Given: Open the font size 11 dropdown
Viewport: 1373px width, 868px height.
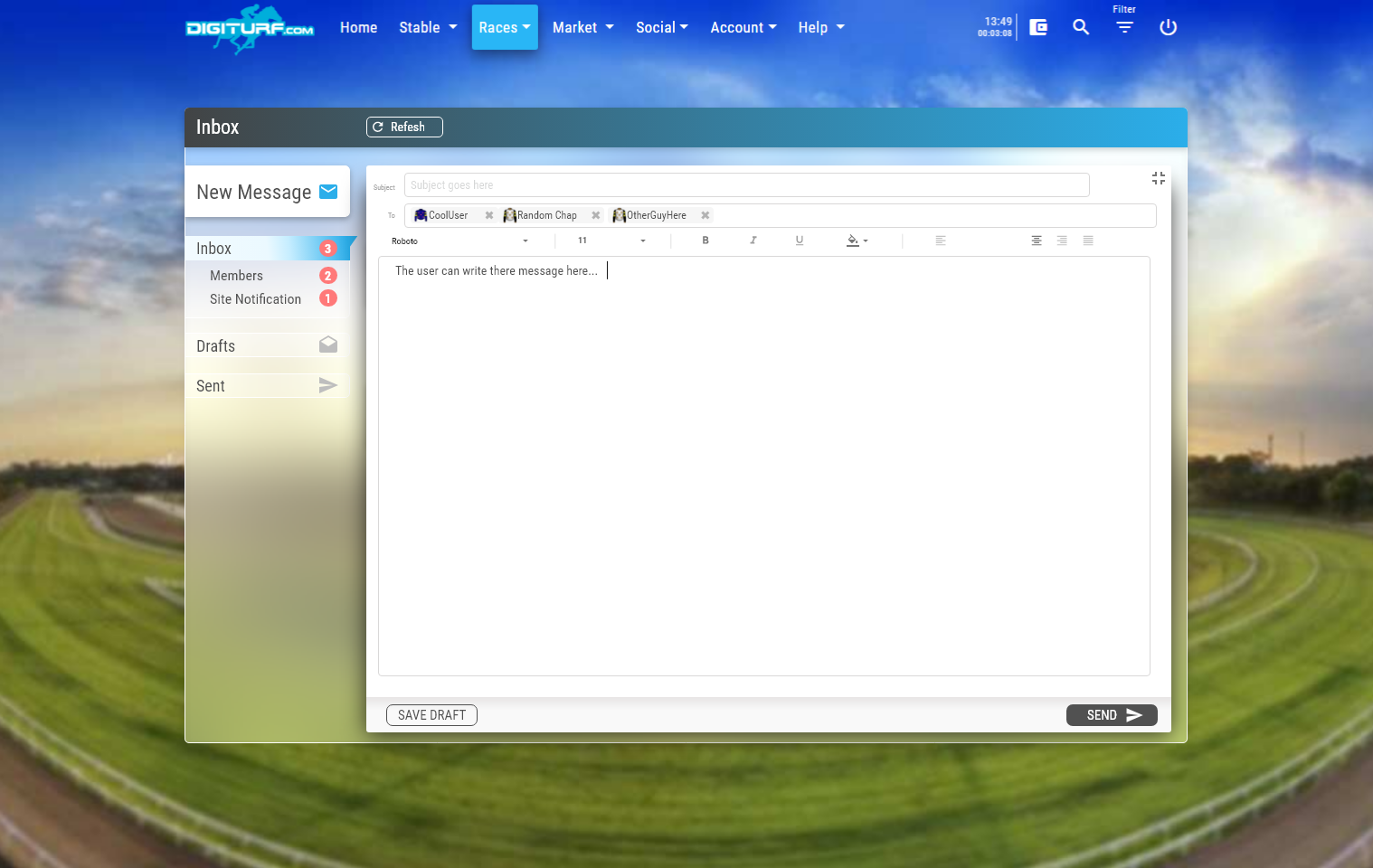Looking at the screenshot, I should pyautogui.click(x=611, y=241).
